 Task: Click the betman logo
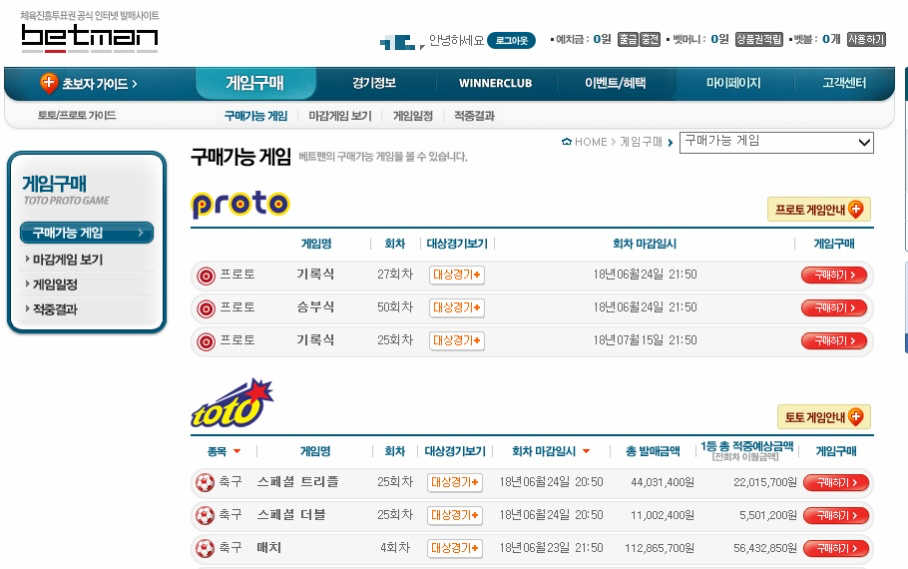click(x=89, y=38)
